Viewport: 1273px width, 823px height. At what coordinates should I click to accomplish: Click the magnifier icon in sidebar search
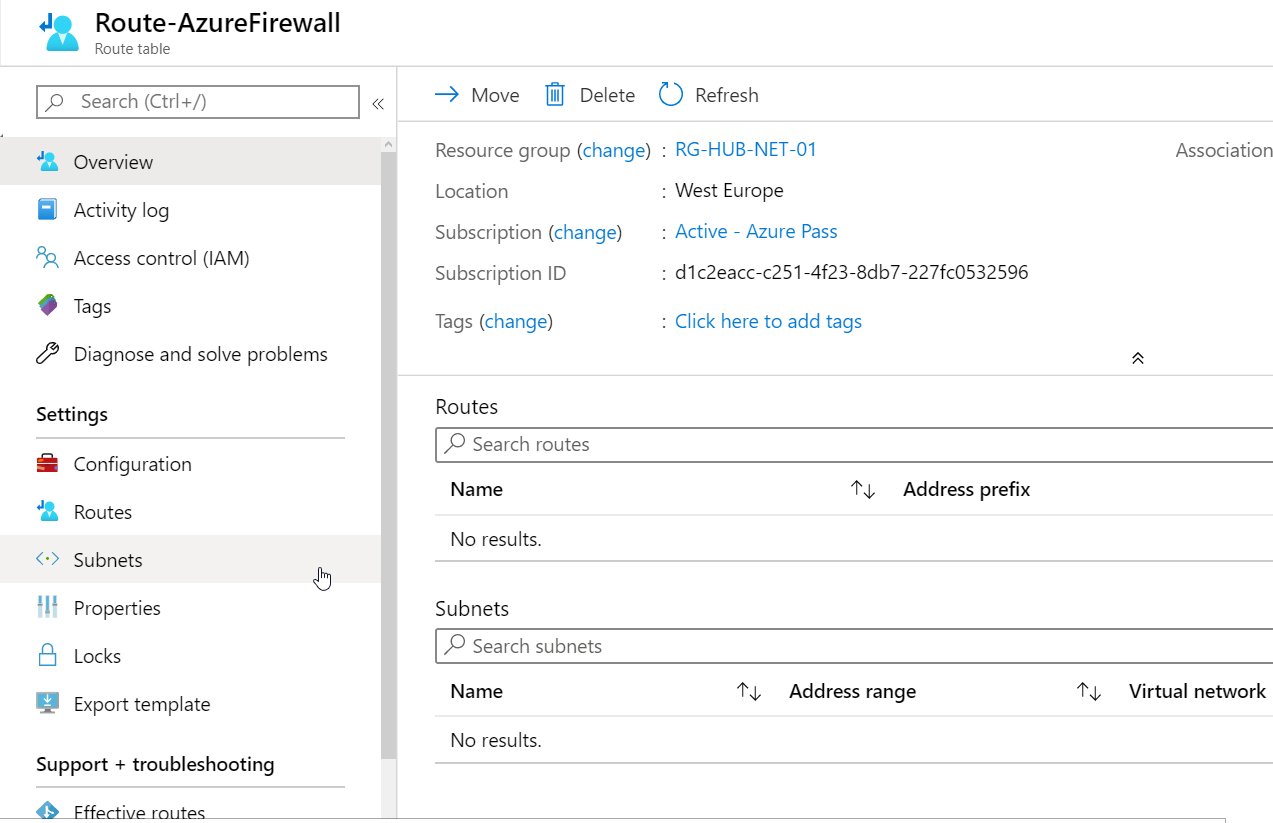[56, 101]
